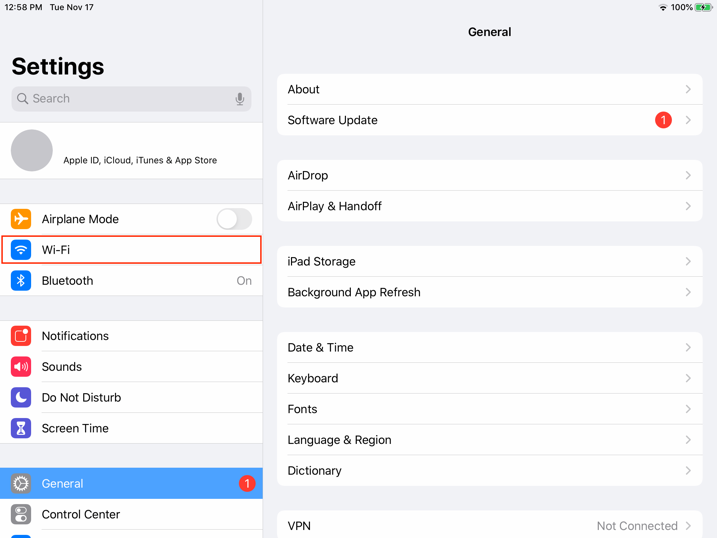Open Control Center in sidebar

pos(131,514)
